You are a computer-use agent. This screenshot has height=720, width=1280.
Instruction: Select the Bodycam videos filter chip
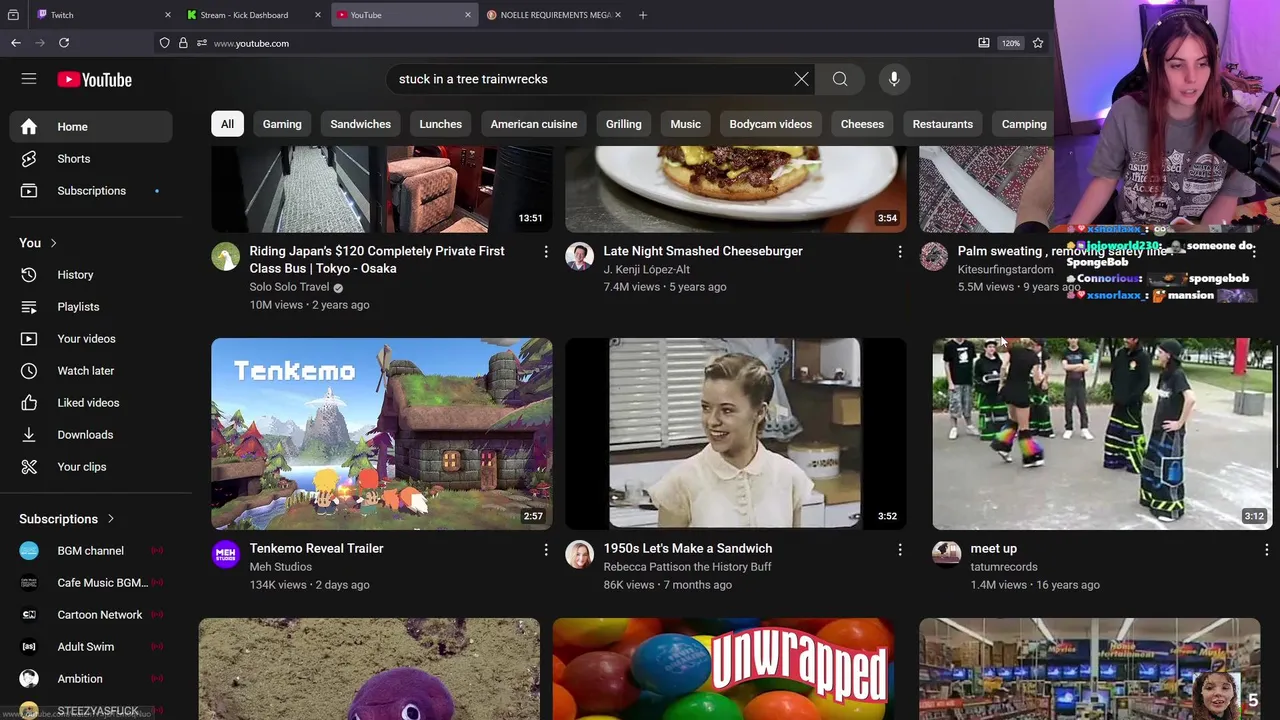[771, 124]
